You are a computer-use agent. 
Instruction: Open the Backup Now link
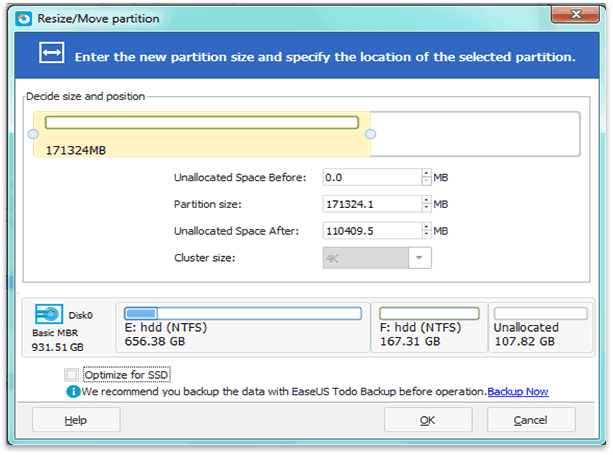point(518,391)
